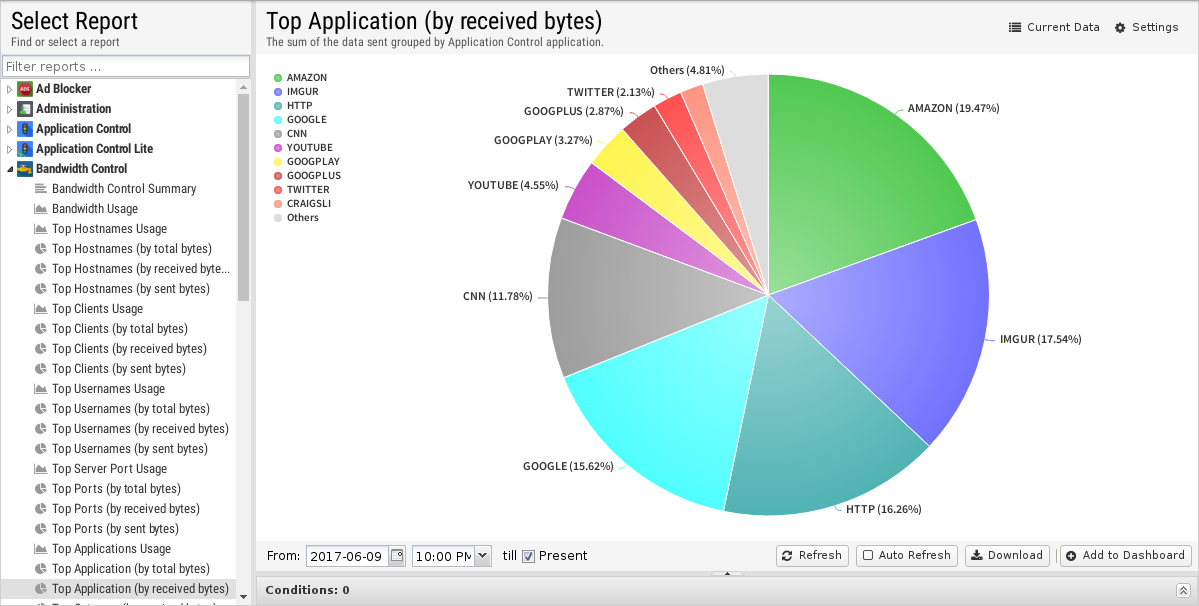This screenshot has width=1199, height=606.
Task: Open the calendar date picker icon
Action: (397, 556)
